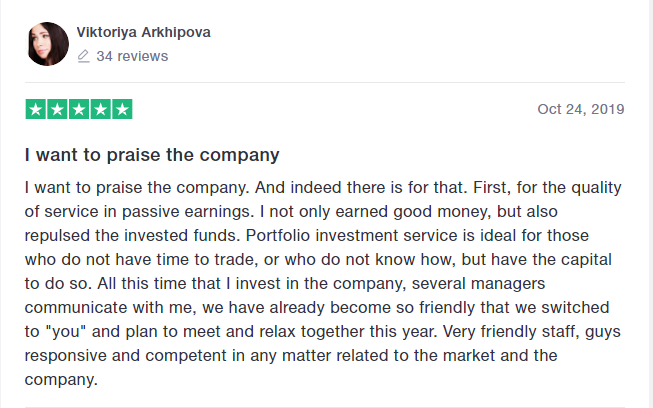Viewport: 653px width, 408px height.
Task: Click the third green rating star
Action: pyautogui.click(x=79, y=109)
